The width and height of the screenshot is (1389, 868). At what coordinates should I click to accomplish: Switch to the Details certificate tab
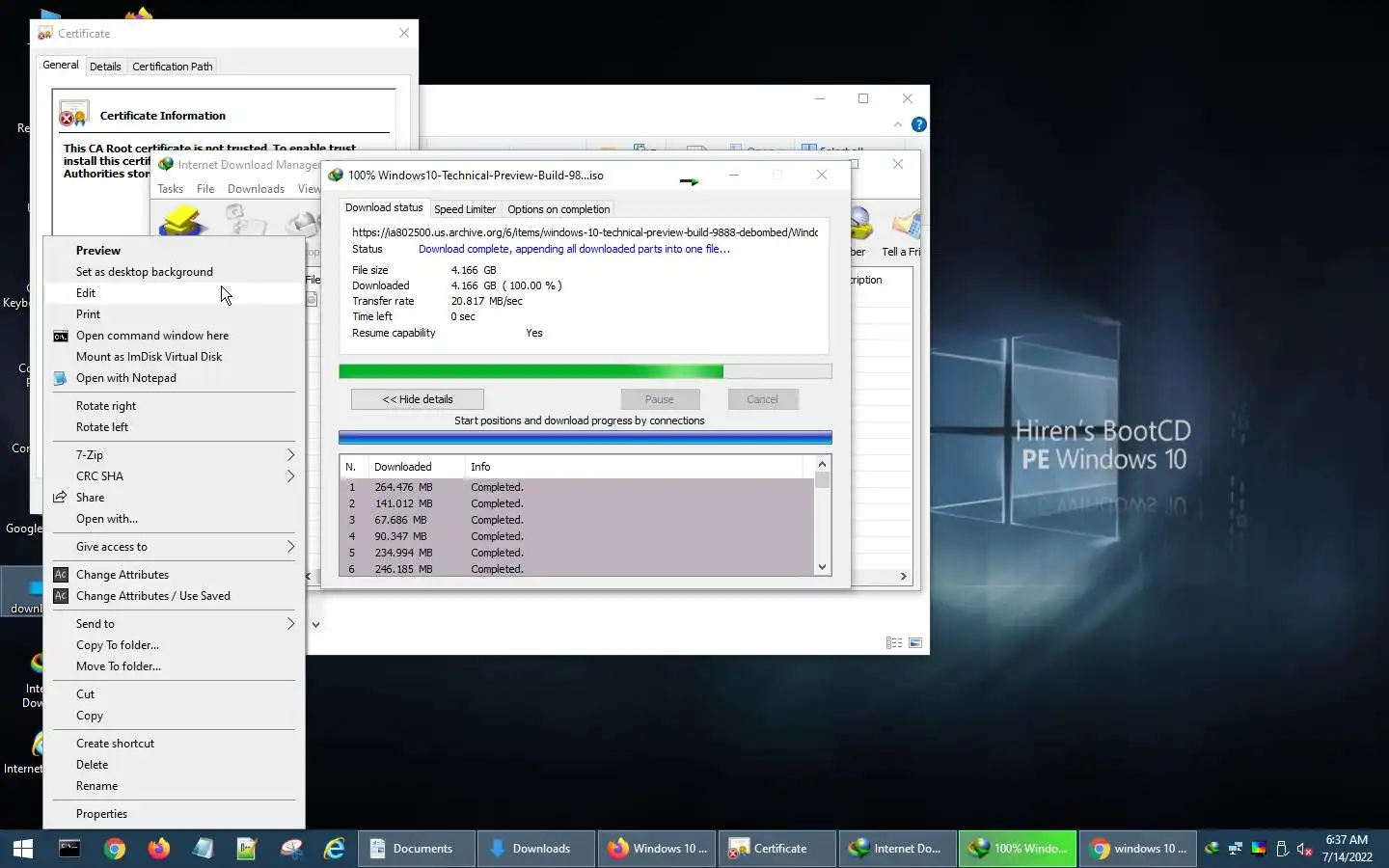point(105,67)
